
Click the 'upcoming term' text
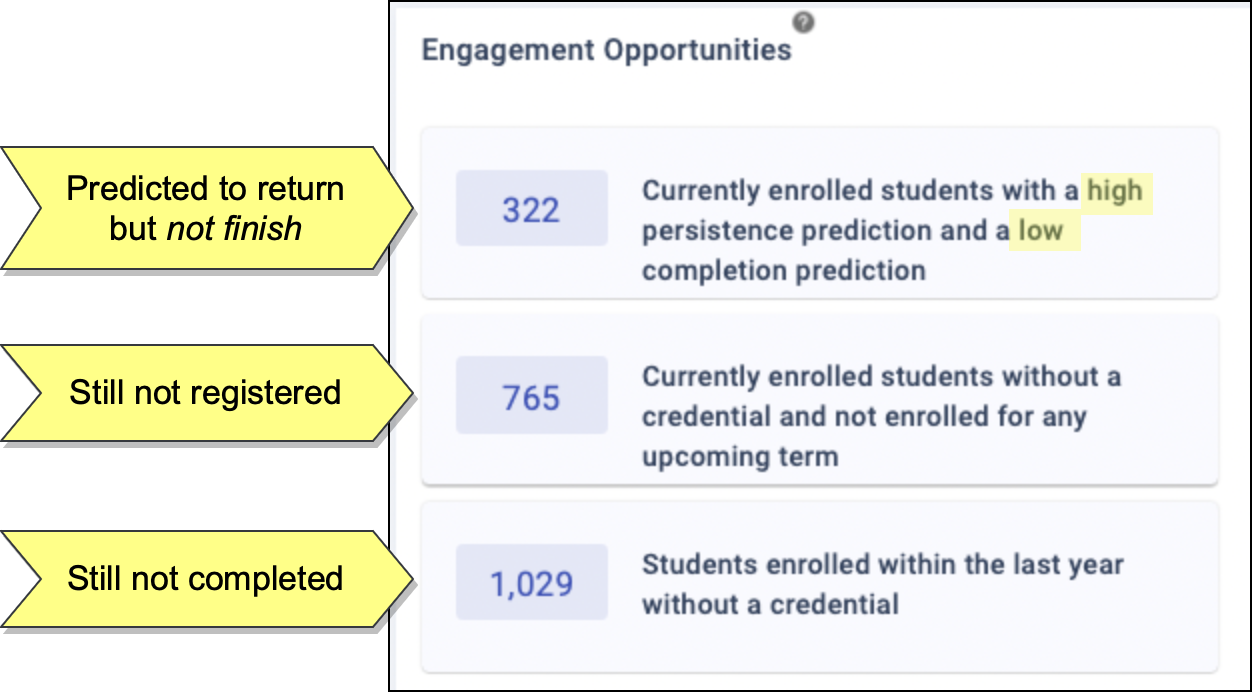tap(739, 457)
